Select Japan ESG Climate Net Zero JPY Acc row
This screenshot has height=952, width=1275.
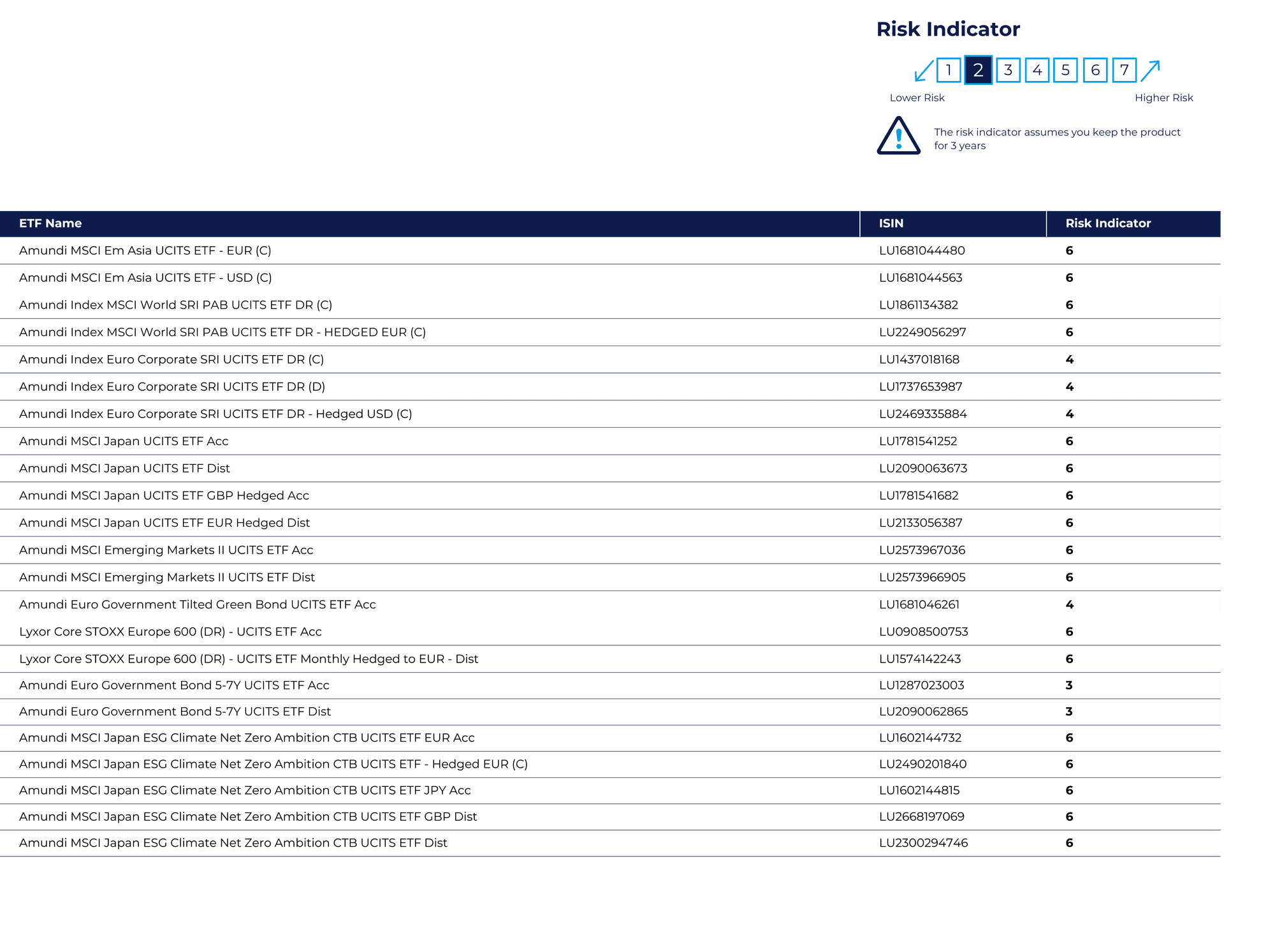tap(610, 791)
